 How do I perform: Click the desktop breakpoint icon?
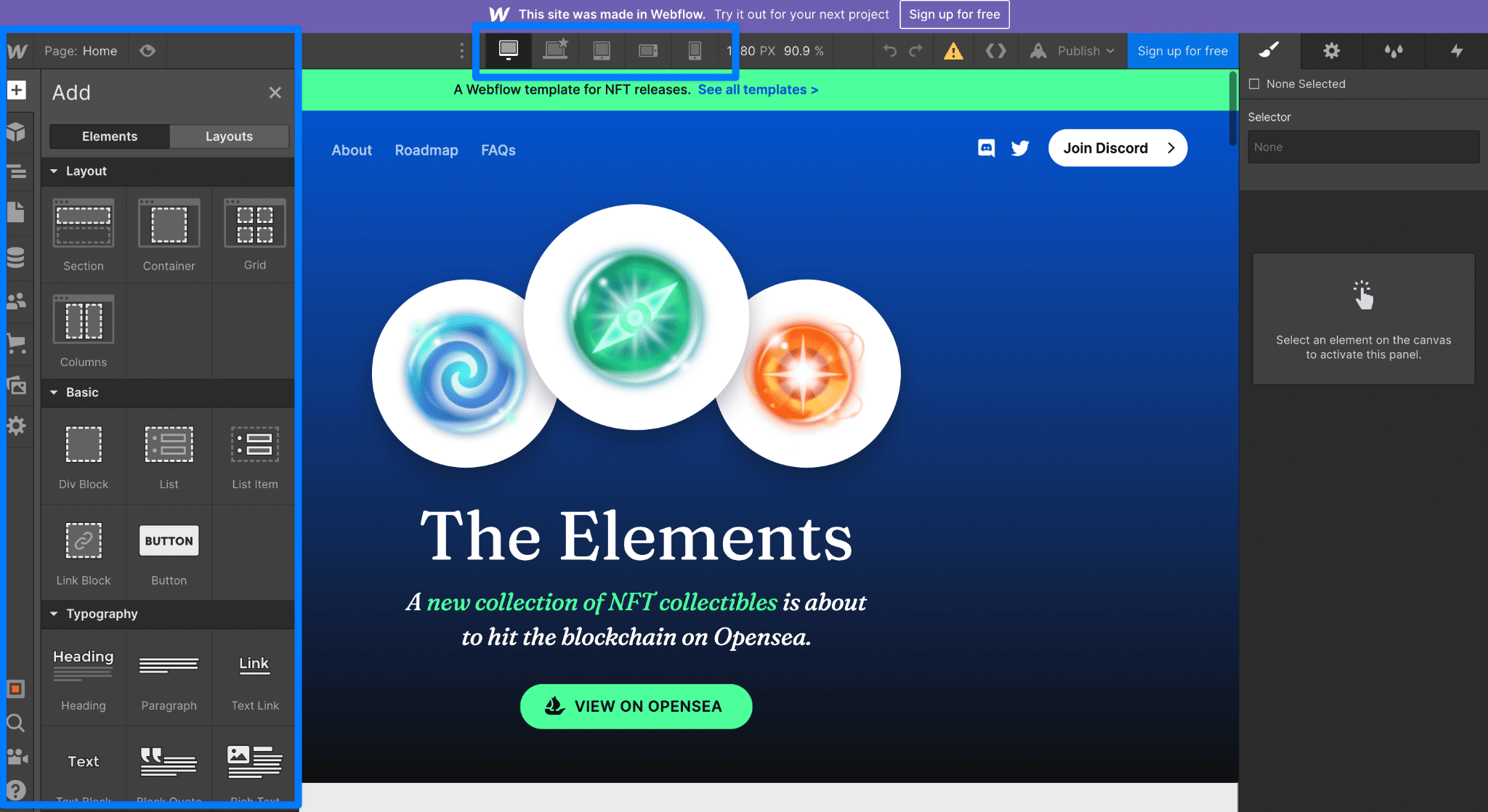pyautogui.click(x=508, y=52)
